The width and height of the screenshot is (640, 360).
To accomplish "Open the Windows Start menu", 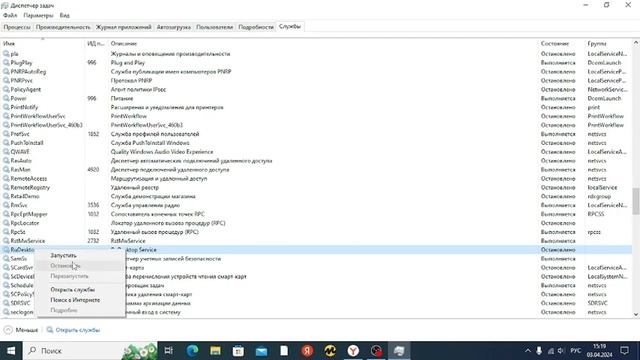I will [11, 351].
